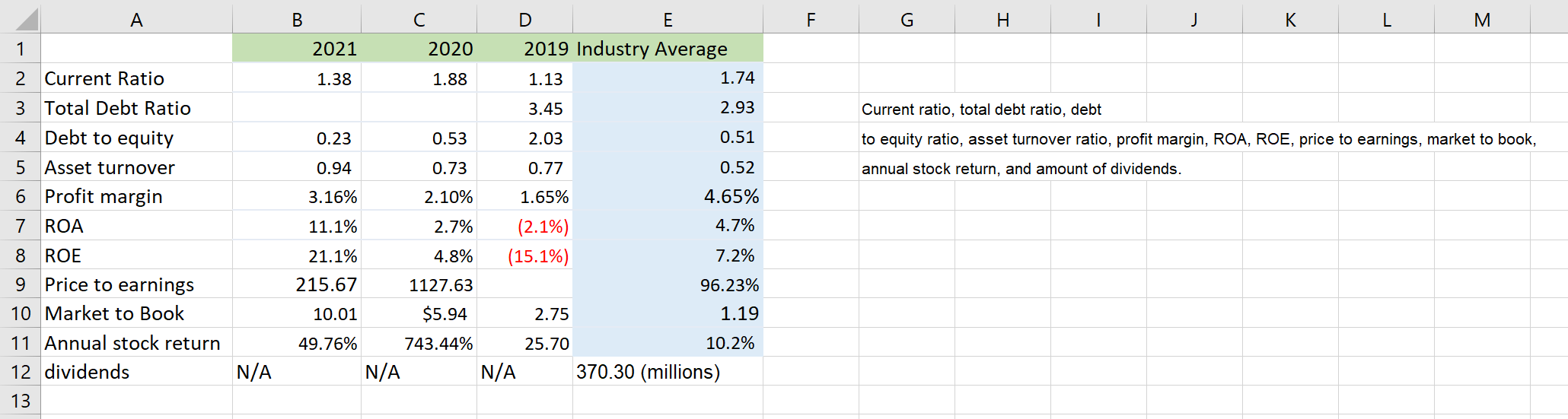Select the Market to Book label cell
The height and width of the screenshot is (419, 1568).
136,313
